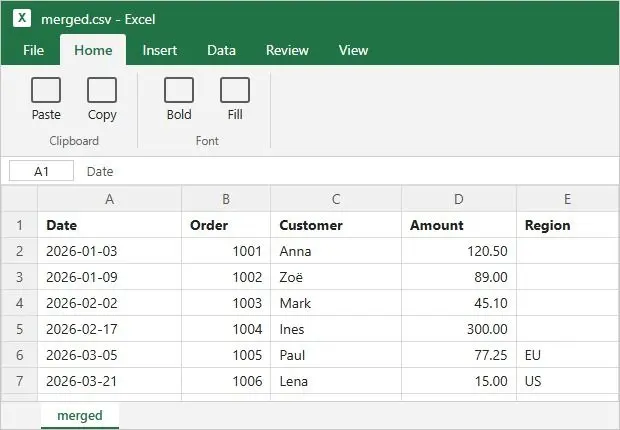Select cell with date 2026-02-17
The width and height of the screenshot is (620, 430).
tap(110, 329)
